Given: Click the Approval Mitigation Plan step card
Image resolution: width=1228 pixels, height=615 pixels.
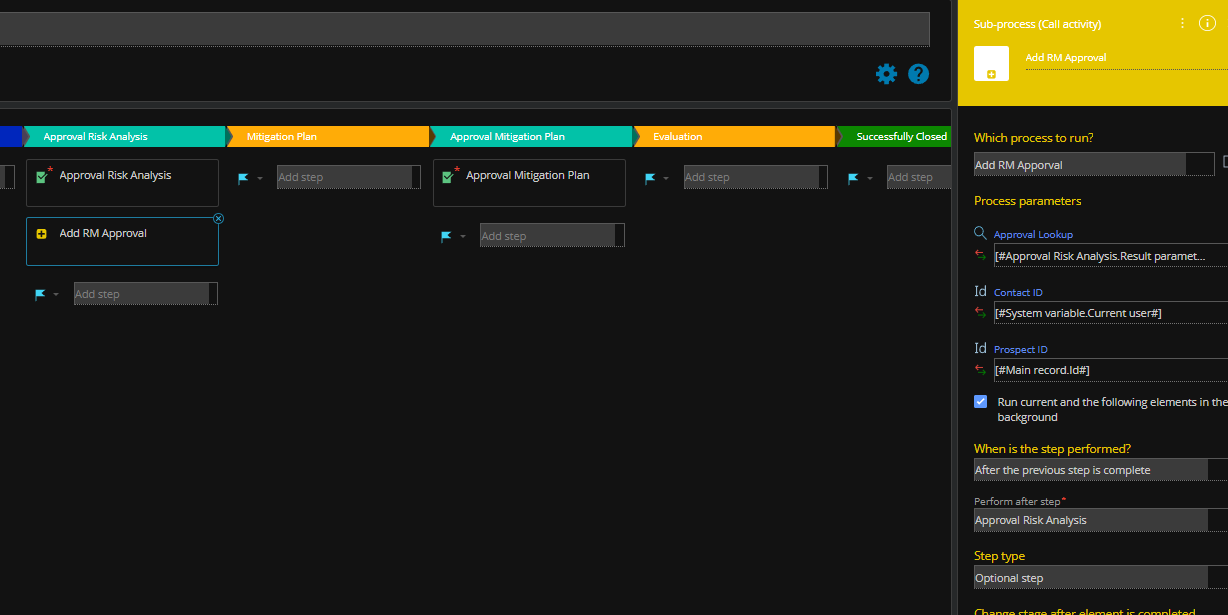Looking at the screenshot, I should point(529,183).
